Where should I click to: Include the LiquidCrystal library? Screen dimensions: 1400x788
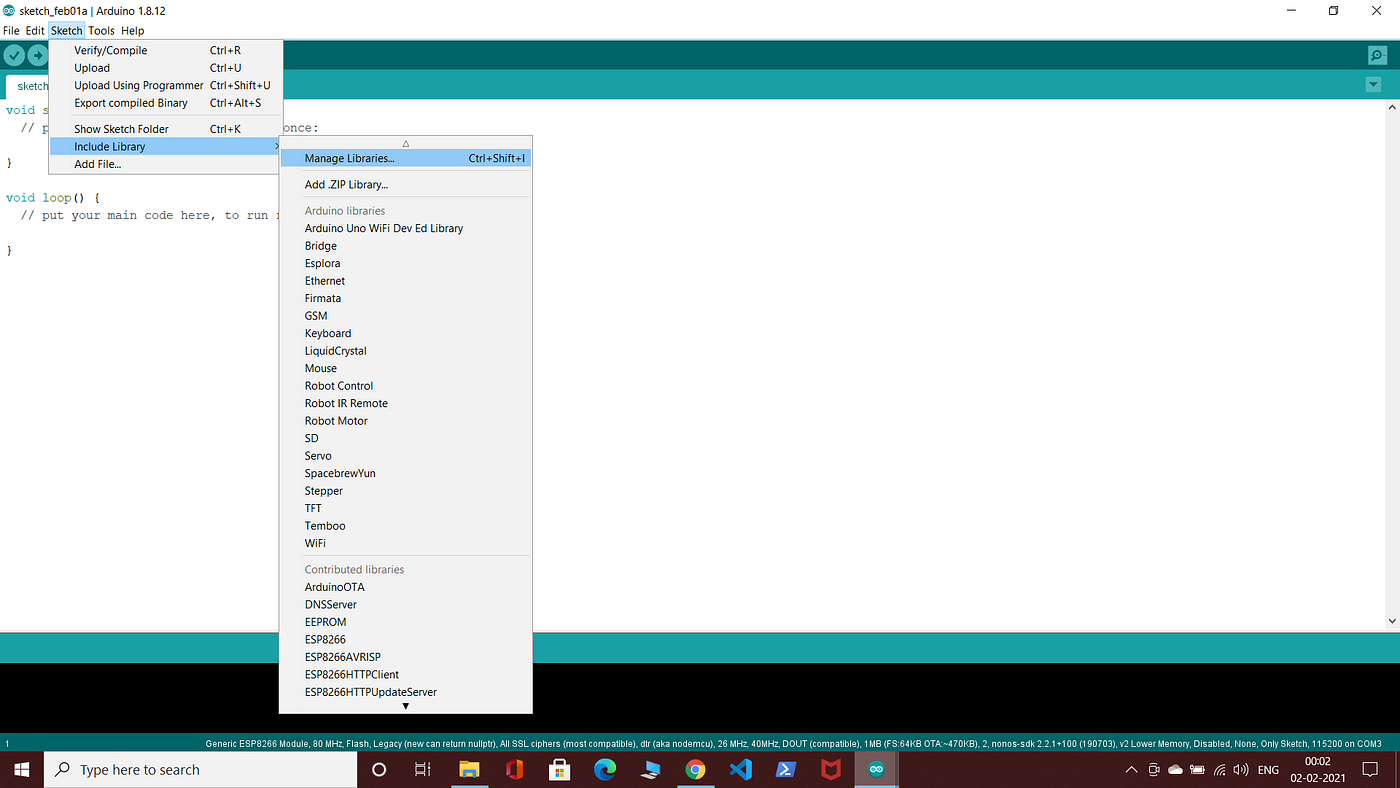(405, 351)
